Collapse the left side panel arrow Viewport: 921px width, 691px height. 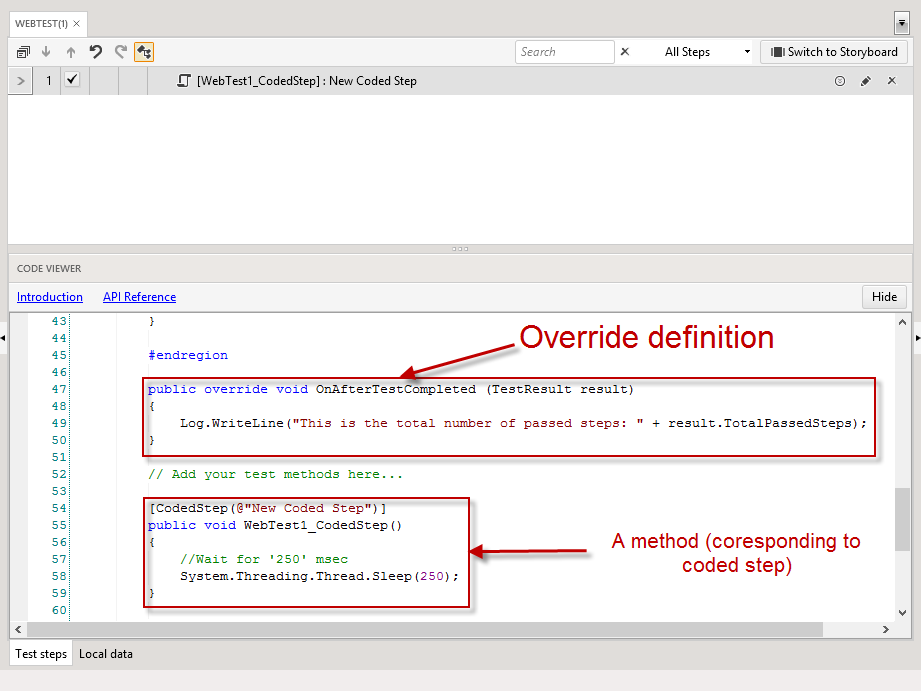(3, 338)
